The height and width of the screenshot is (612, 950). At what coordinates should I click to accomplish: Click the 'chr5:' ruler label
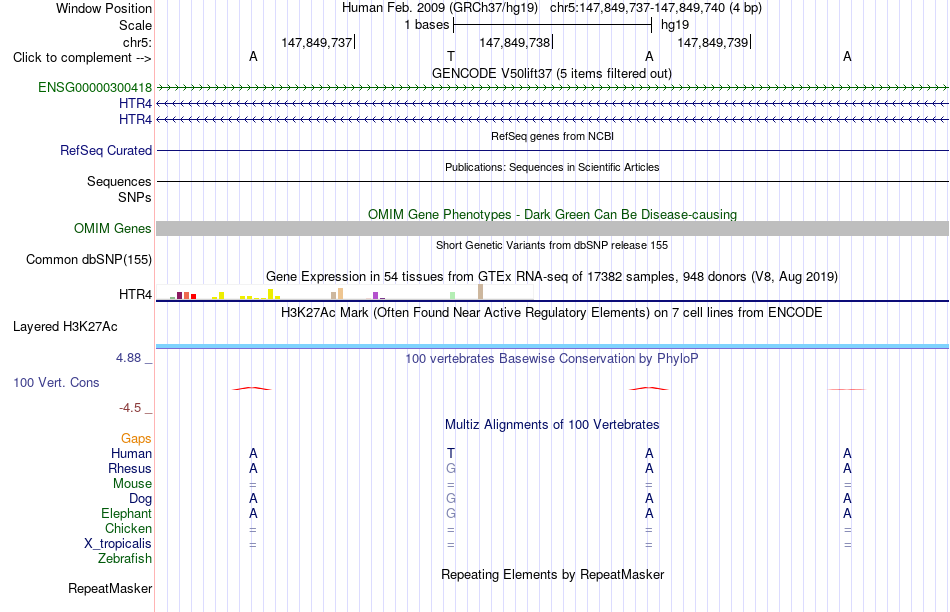pos(138,42)
